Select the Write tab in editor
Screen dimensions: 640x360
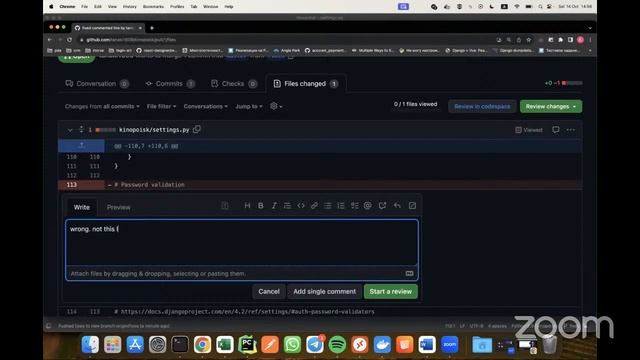pos(82,207)
